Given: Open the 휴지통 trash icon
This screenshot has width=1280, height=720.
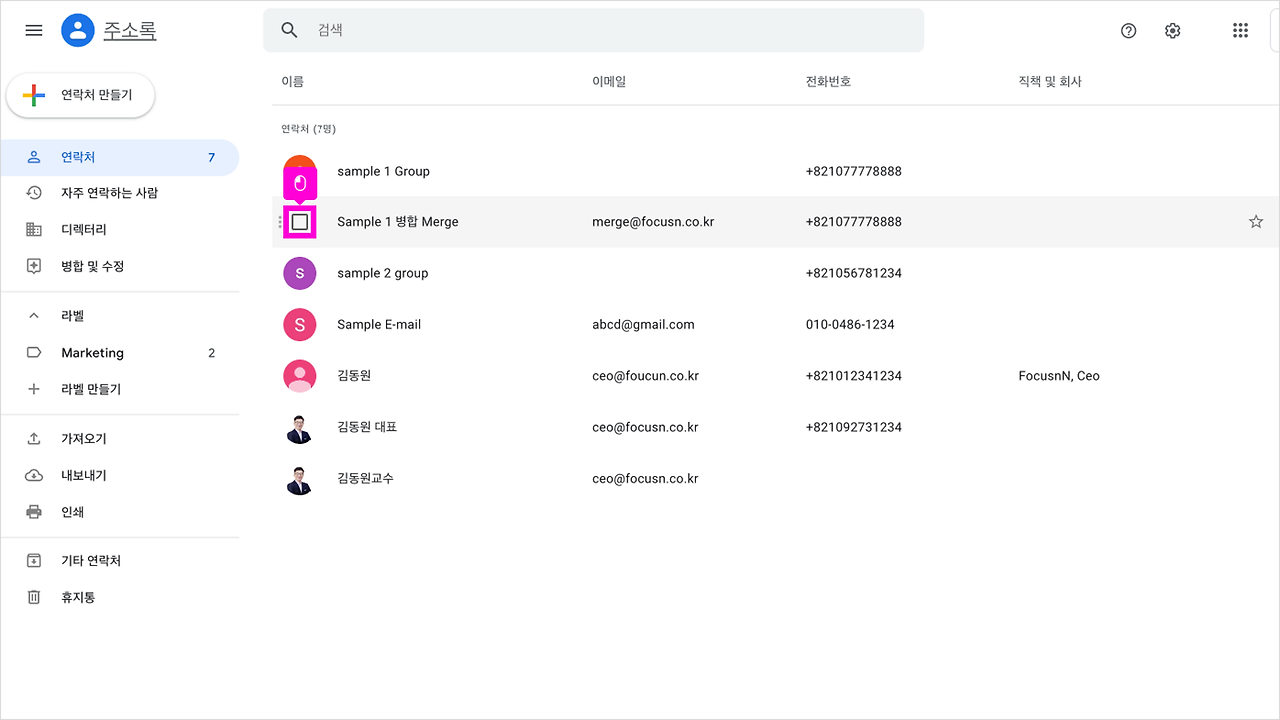Looking at the screenshot, I should (33, 597).
